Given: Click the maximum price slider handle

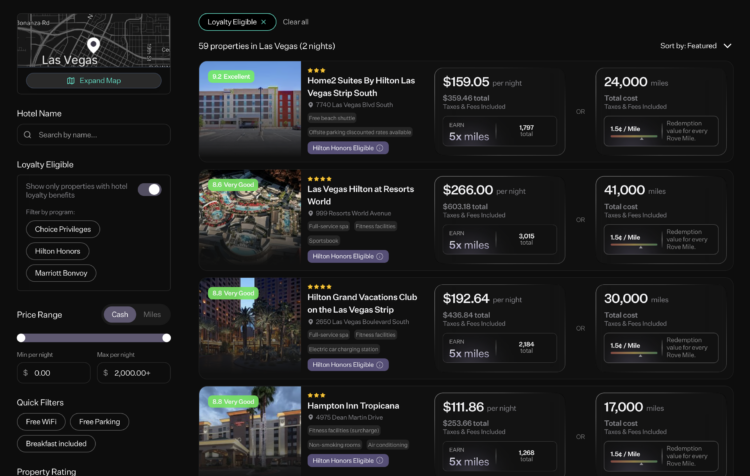Looking at the screenshot, I should [x=166, y=338].
